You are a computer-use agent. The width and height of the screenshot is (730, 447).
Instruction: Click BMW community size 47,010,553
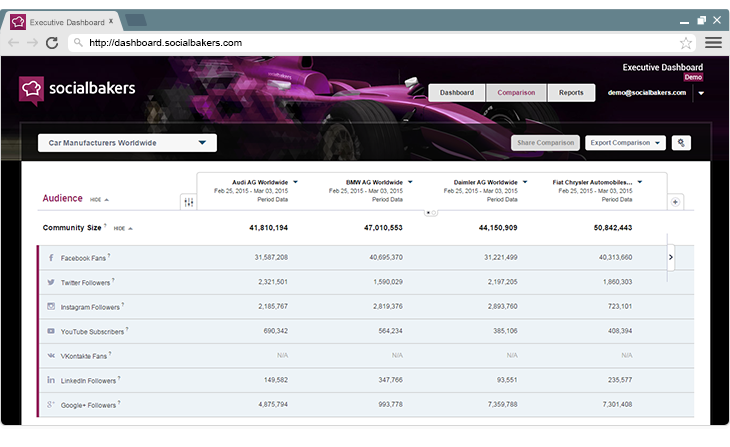pyautogui.click(x=383, y=228)
